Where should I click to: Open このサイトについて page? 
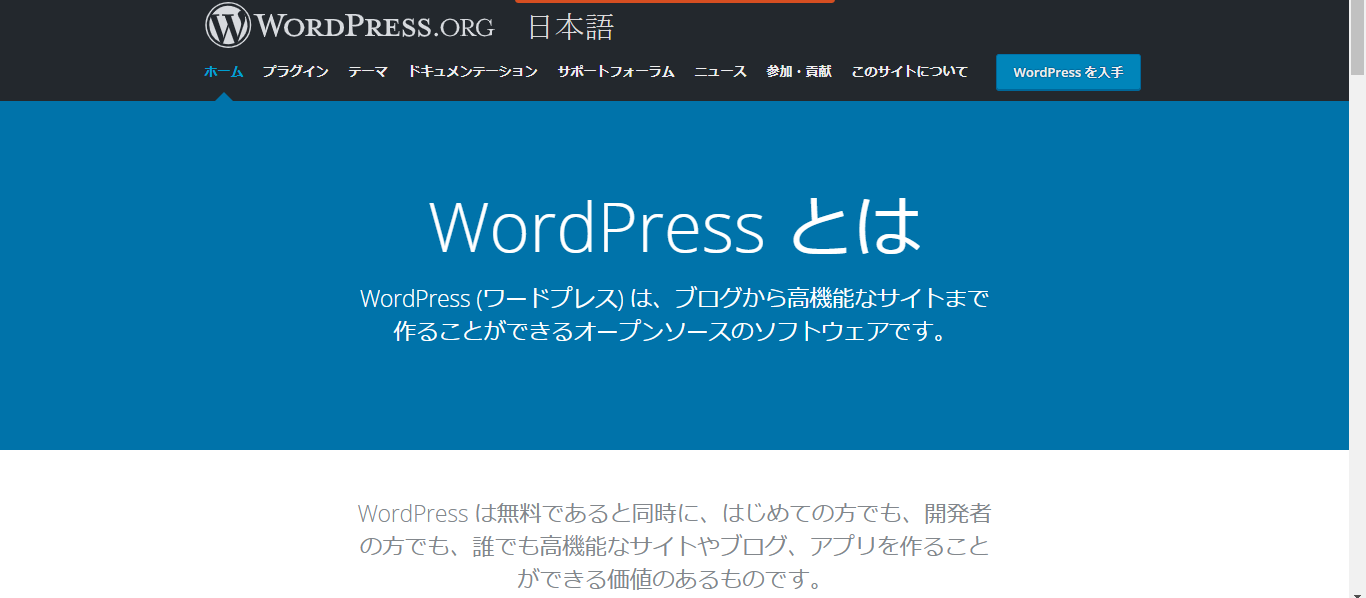coord(909,72)
